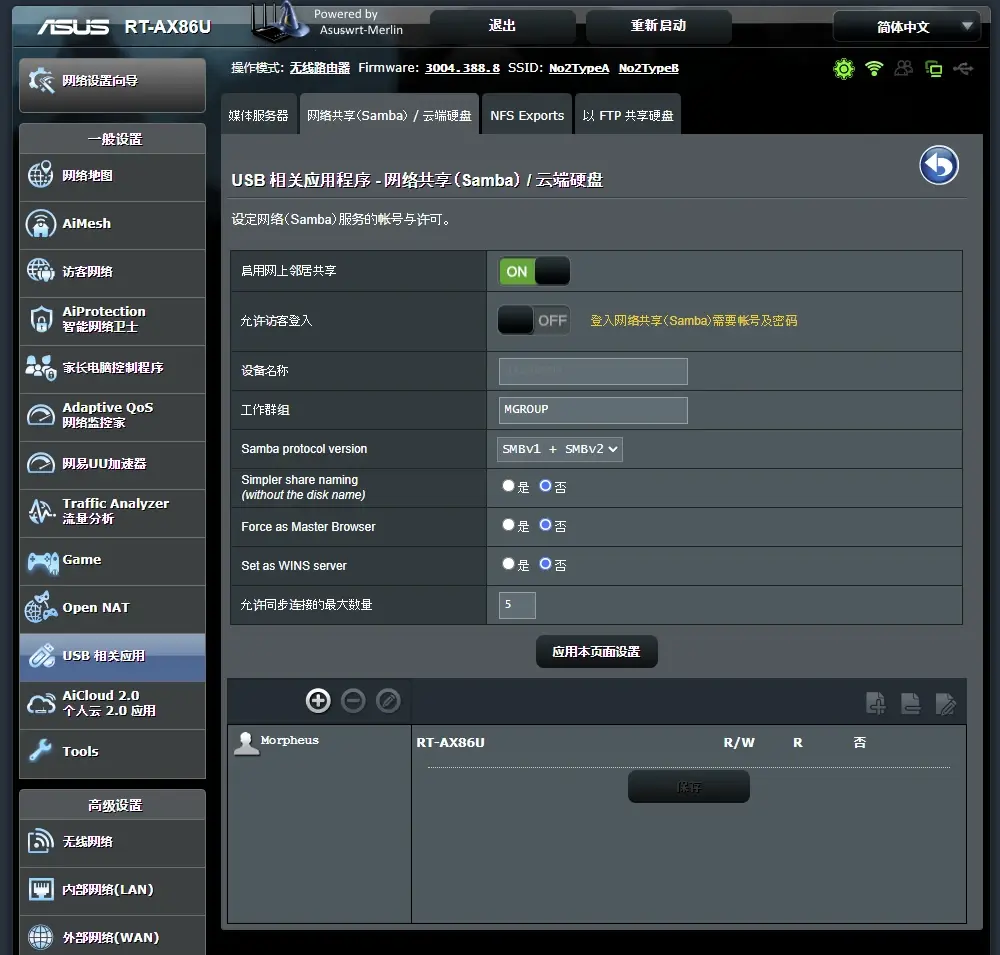Viewport: 1000px width, 955px height.
Task: Switch to 以 FTP 共享硬盘 tab
Action: tap(628, 115)
